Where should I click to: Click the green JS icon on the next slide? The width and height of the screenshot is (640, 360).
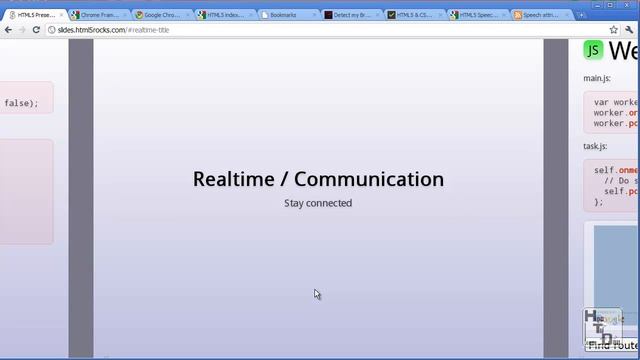(593, 50)
